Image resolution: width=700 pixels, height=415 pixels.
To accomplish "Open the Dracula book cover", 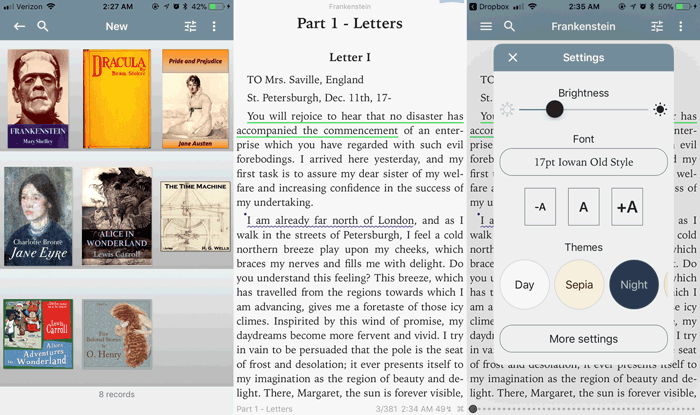I will tap(117, 99).
